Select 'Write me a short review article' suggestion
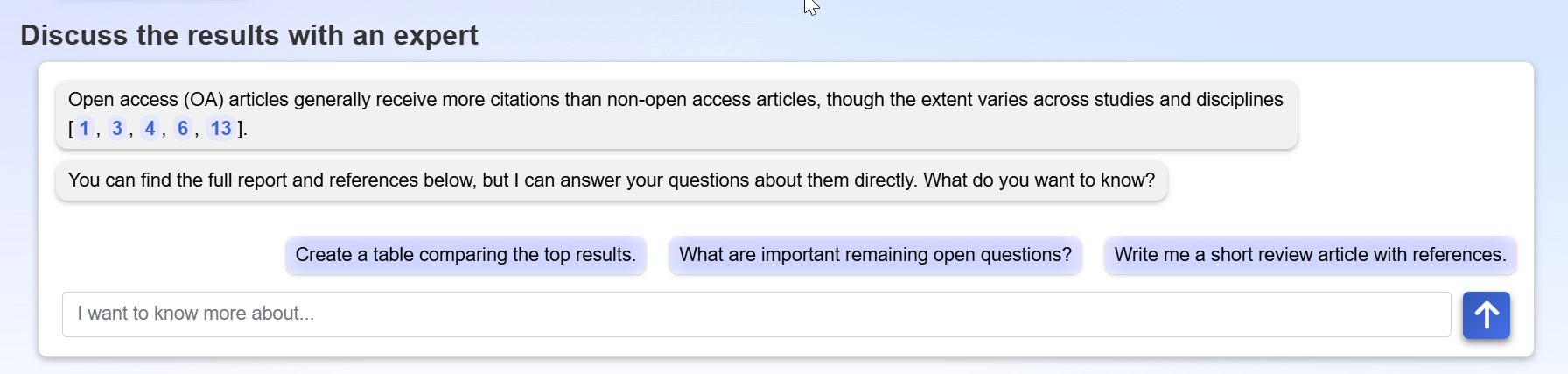Image resolution: width=1568 pixels, height=374 pixels. [1310, 255]
